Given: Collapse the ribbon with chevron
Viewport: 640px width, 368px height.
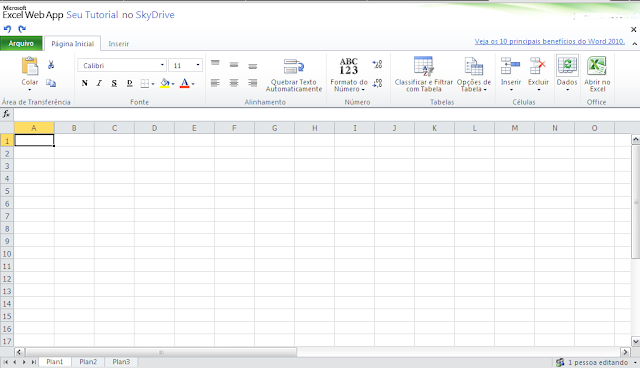Looking at the screenshot, I should [635, 43].
